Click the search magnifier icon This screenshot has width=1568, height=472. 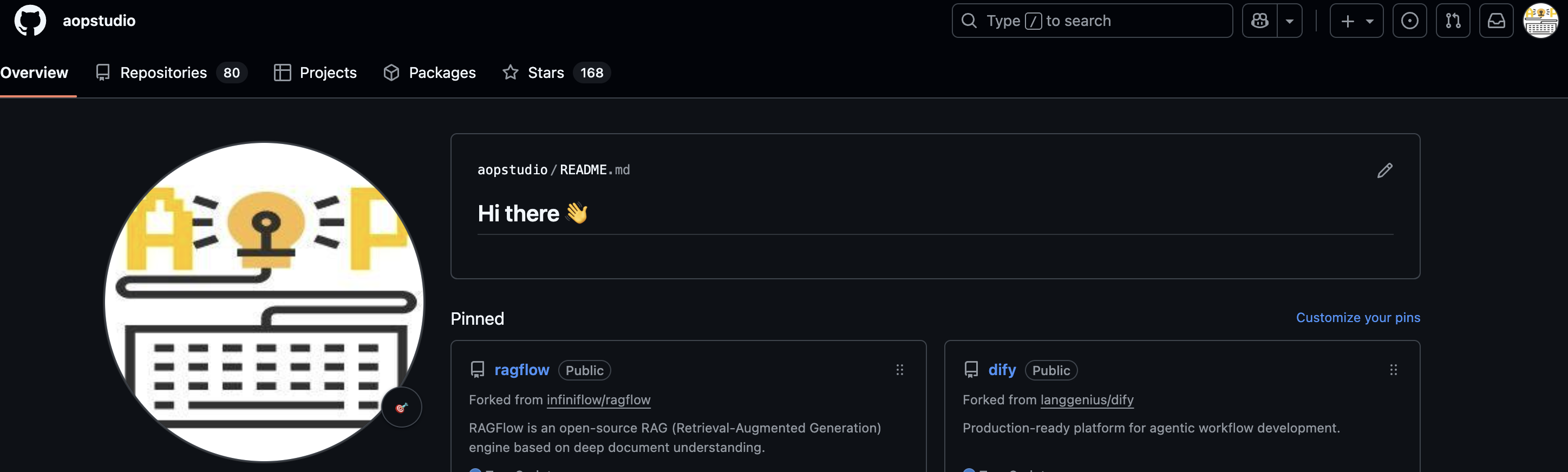[969, 21]
